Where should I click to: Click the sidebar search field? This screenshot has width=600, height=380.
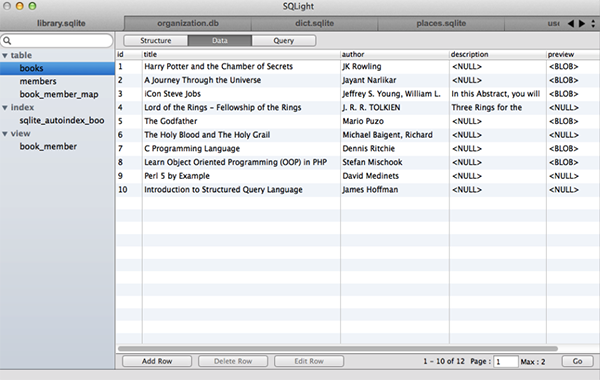(x=57, y=41)
